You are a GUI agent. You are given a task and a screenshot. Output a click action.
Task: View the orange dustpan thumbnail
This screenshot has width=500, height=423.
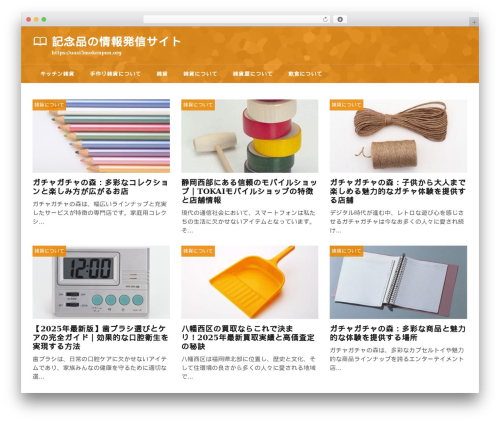coord(250,282)
